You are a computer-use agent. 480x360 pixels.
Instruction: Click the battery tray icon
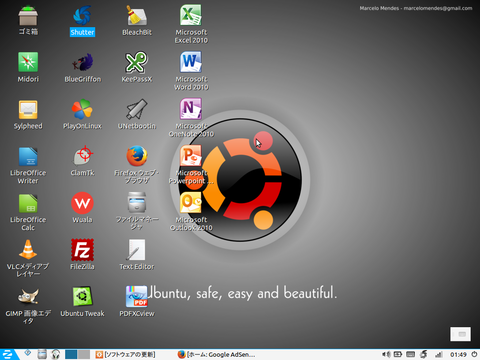(398, 354)
